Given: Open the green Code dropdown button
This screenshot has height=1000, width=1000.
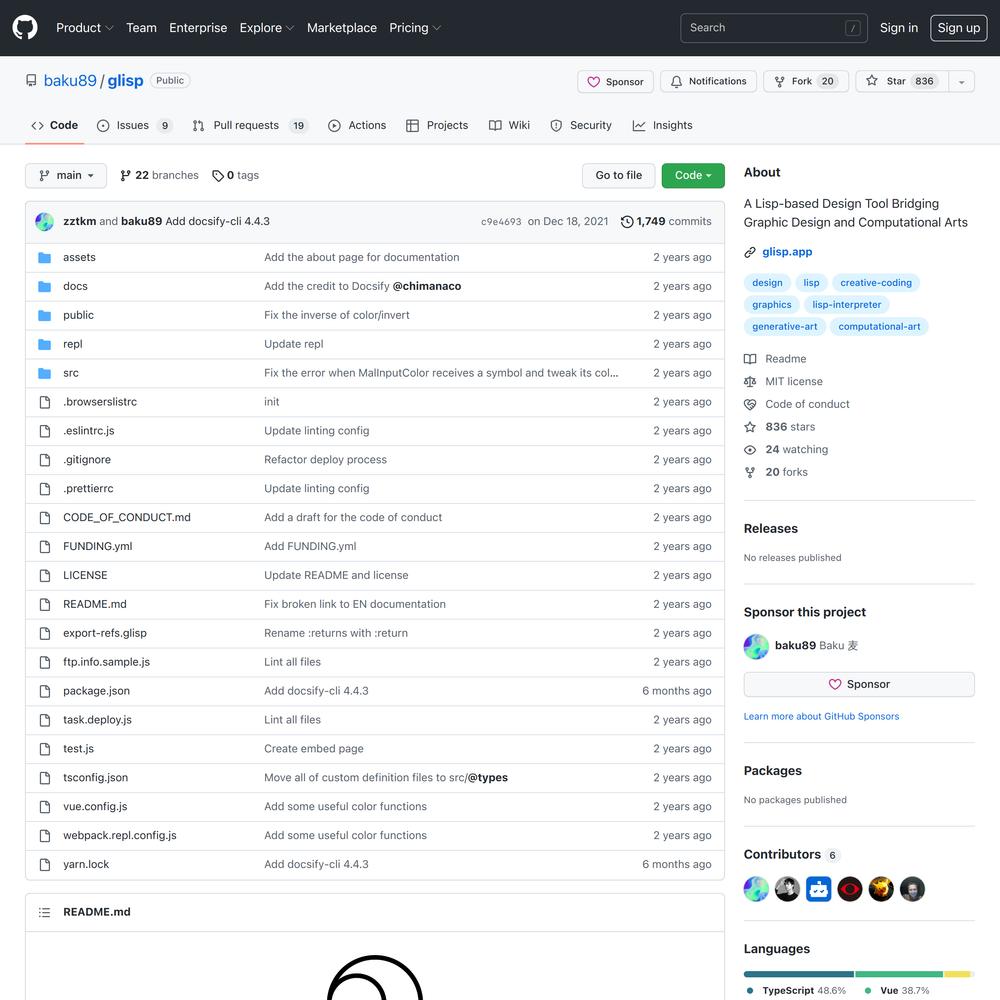Looking at the screenshot, I should [x=693, y=175].
